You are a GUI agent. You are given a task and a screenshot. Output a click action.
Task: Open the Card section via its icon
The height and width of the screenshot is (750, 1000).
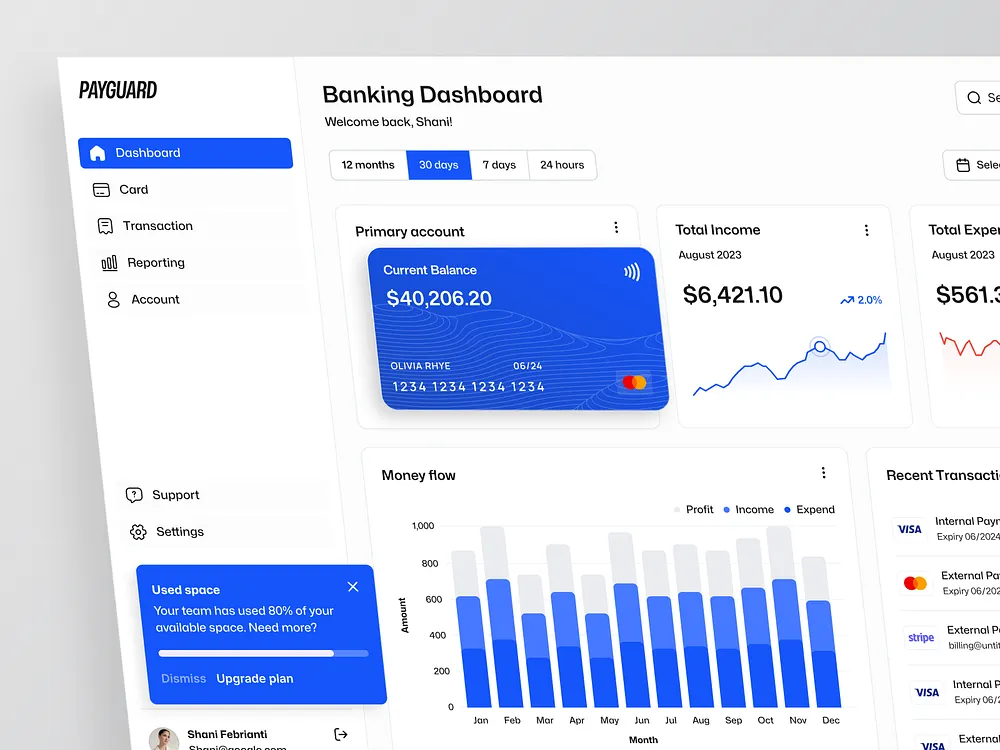[103, 189]
